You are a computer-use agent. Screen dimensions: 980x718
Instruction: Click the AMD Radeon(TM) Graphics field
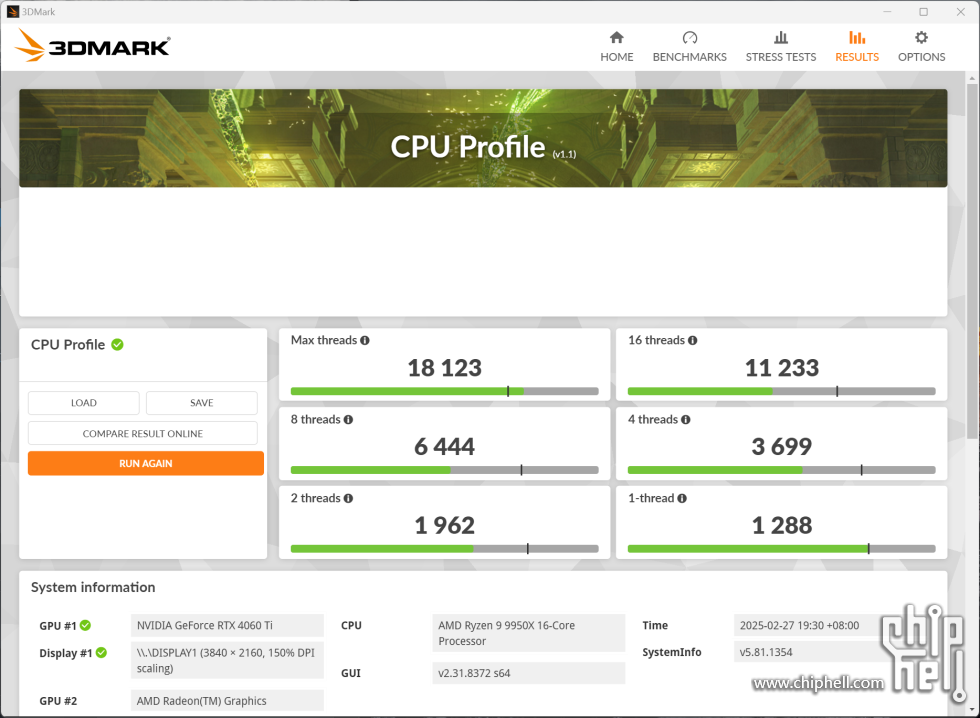228,701
